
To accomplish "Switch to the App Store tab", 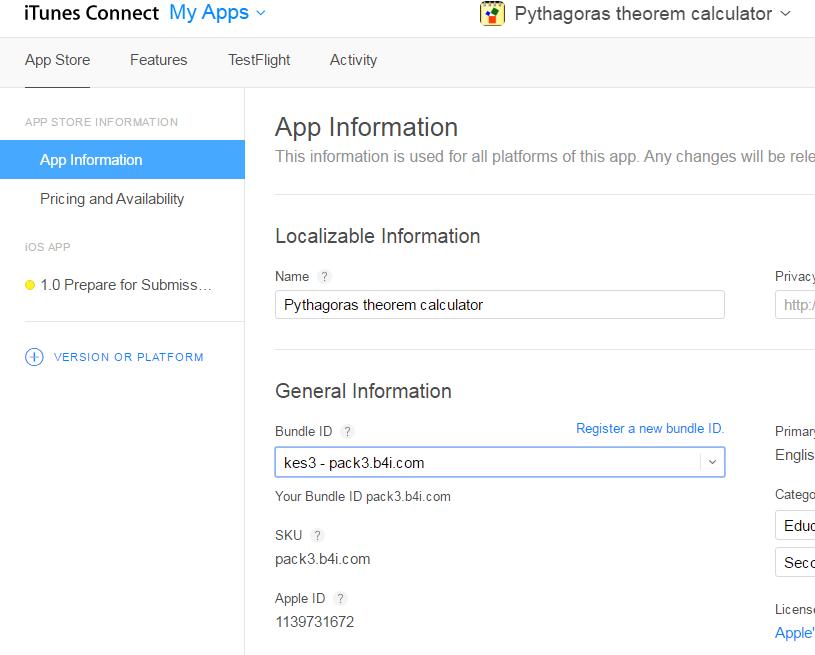I will click(57, 60).
